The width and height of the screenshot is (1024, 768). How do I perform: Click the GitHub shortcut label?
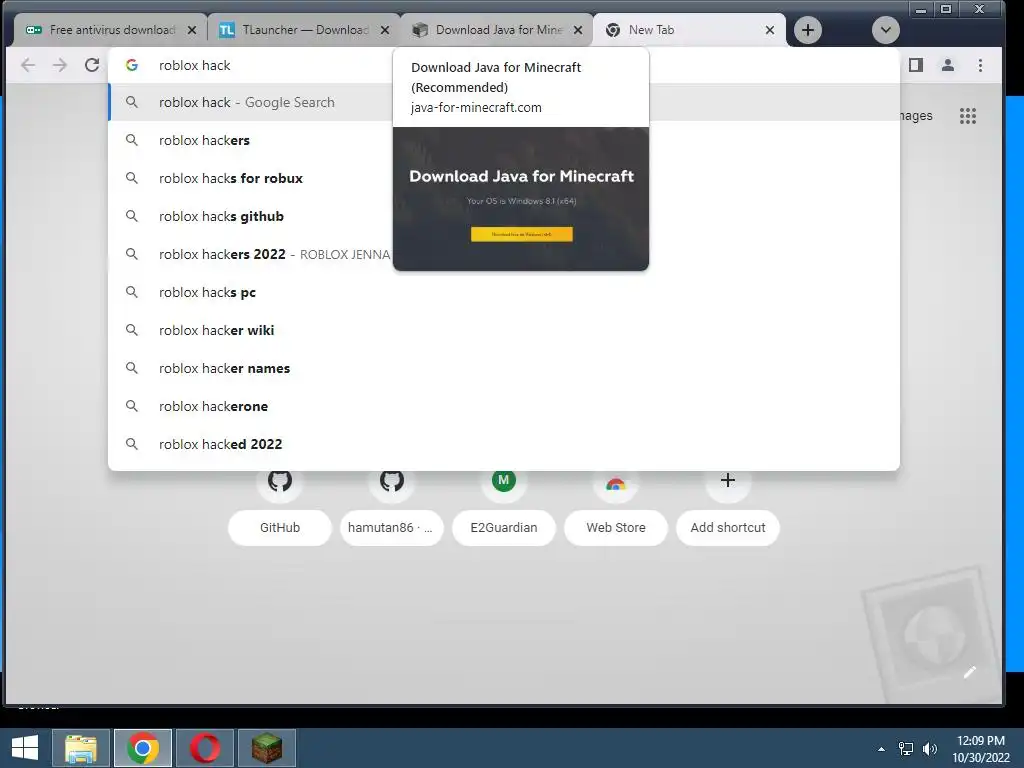pyautogui.click(x=280, y=528)
